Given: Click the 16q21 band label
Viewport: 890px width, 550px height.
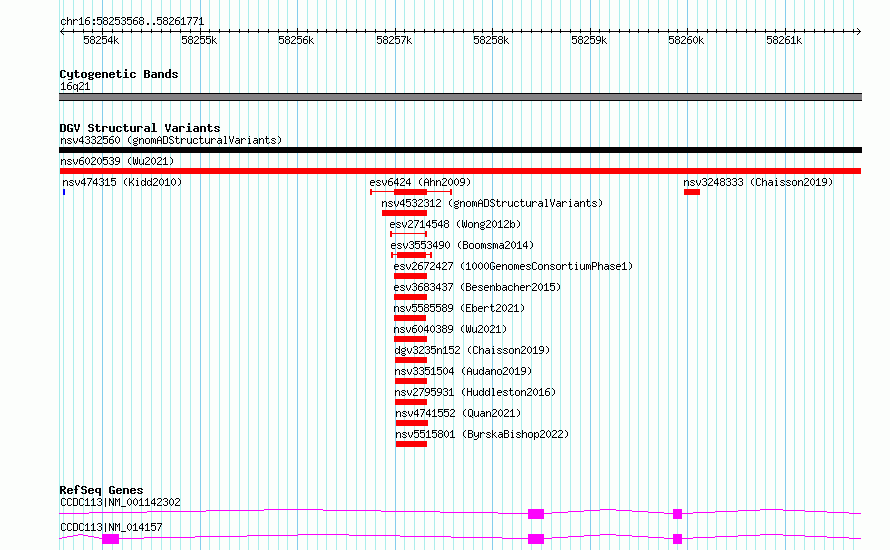Looking at the screenshot, I should [75, 86].
